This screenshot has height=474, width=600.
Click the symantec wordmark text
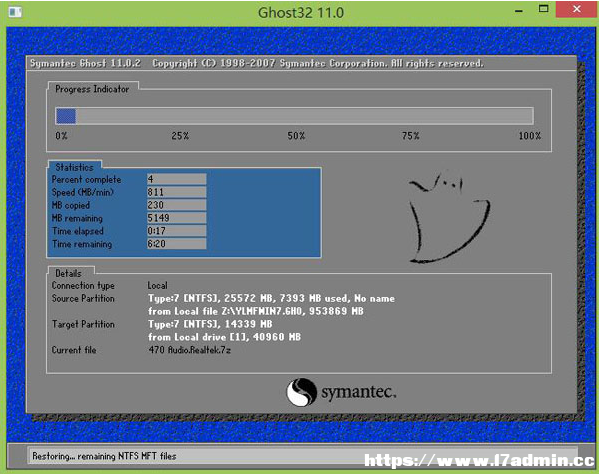(x=359, y=392)
